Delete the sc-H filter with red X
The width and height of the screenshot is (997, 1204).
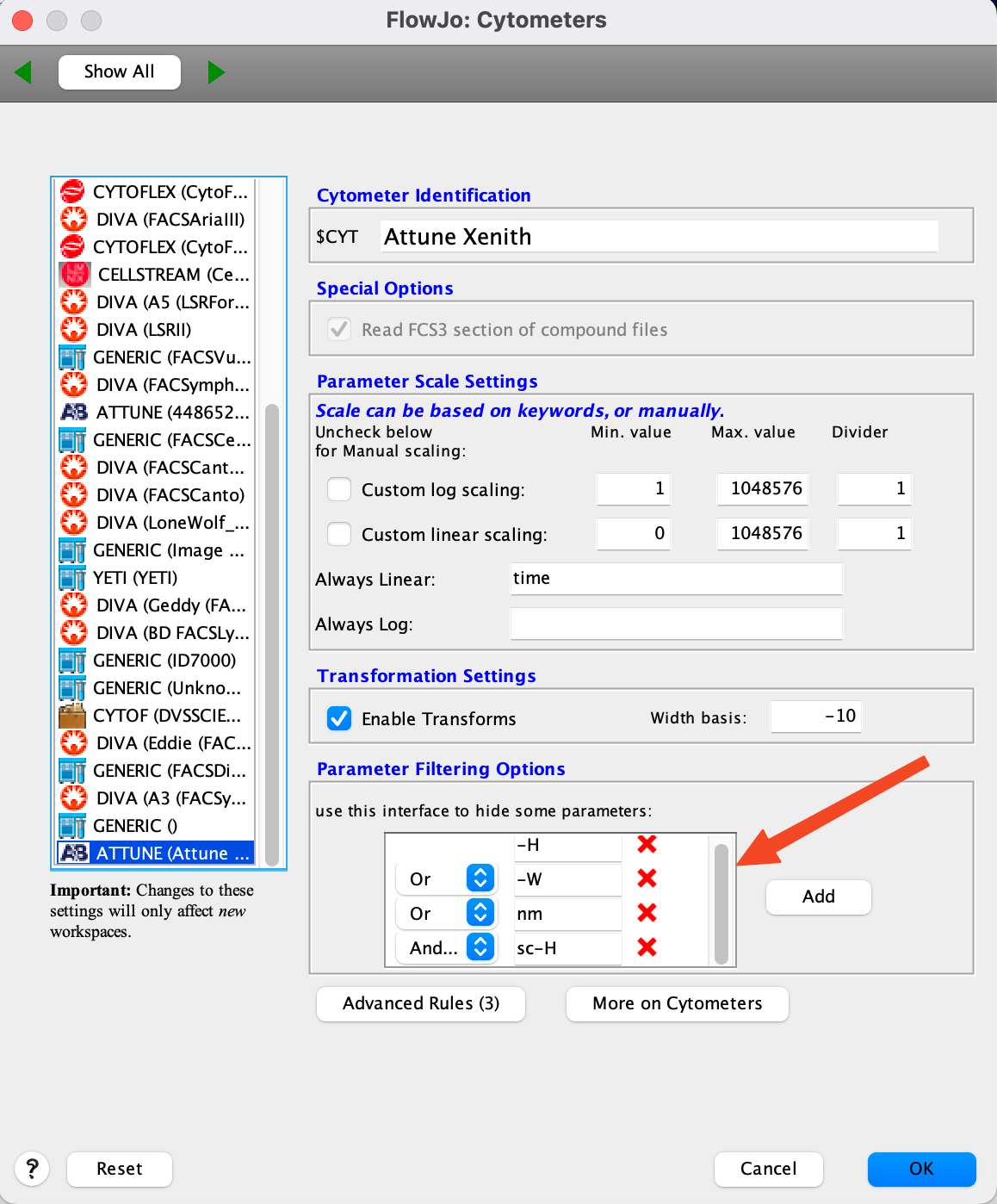tap(647, 947)
